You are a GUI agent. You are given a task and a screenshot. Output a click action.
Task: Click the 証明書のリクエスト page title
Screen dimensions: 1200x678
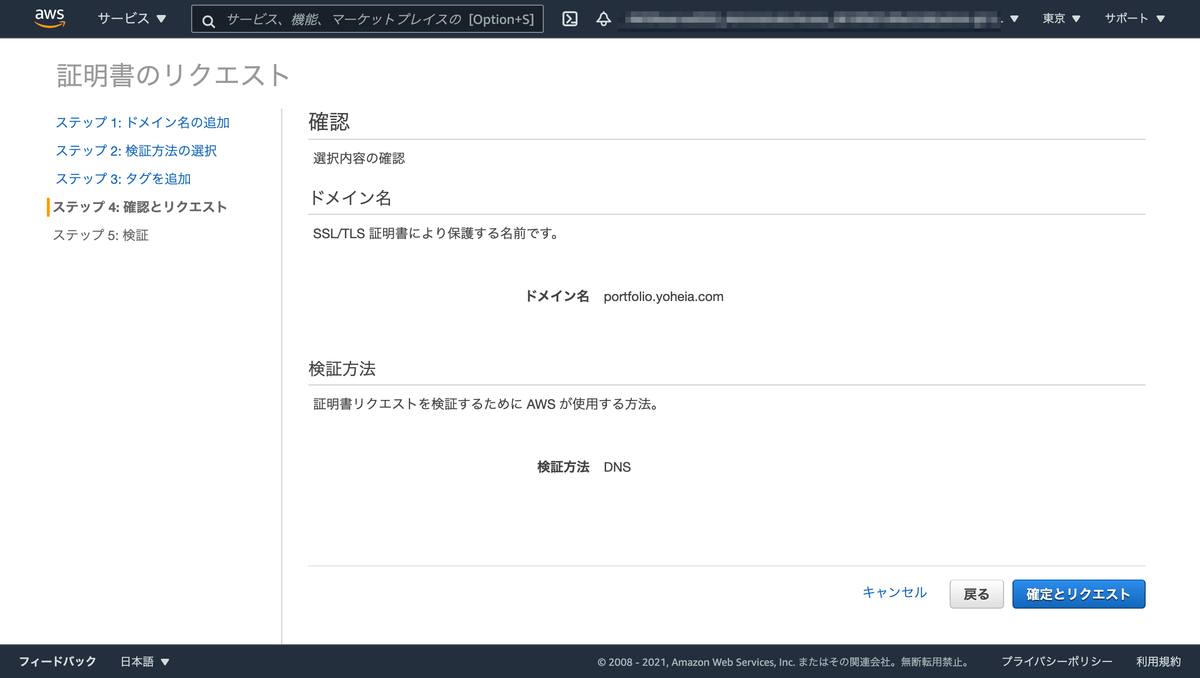pyautogui.click(x=173, y=75)
